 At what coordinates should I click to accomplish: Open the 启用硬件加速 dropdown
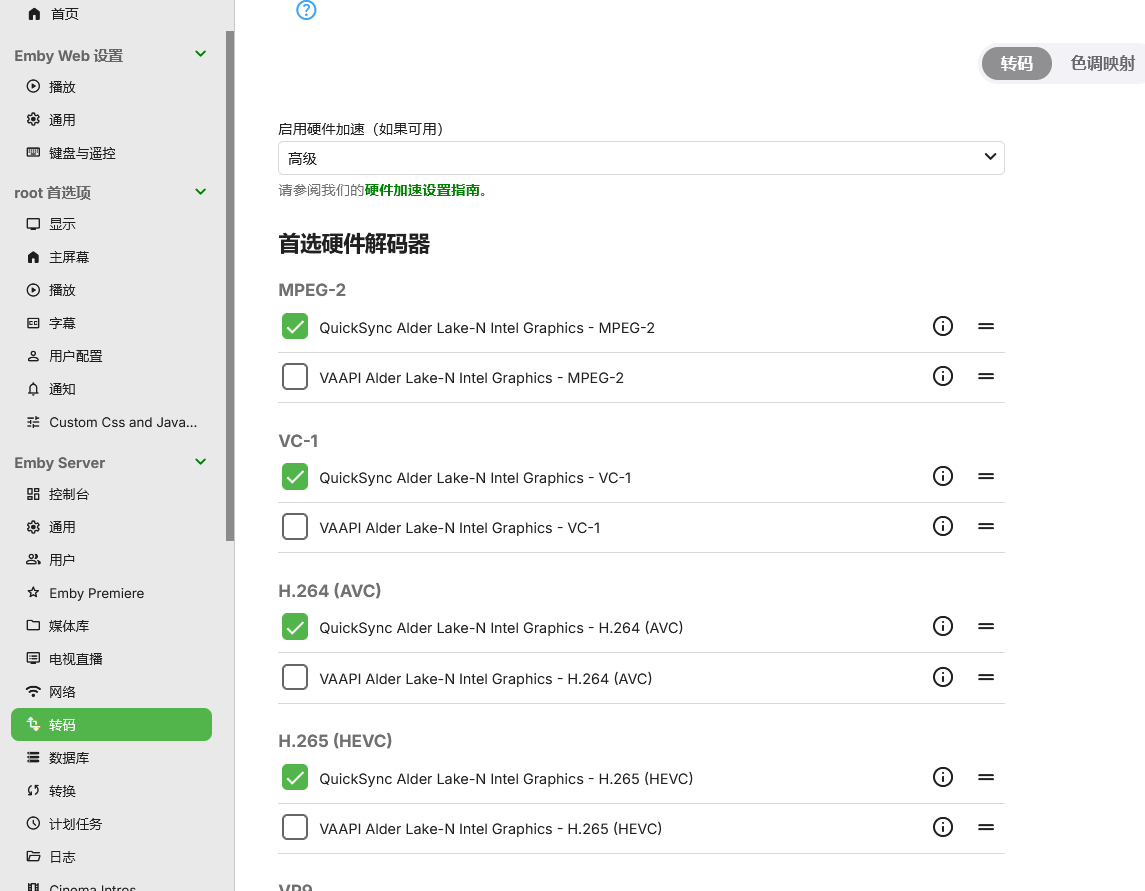pyautogui.click(x=641, y=158)
